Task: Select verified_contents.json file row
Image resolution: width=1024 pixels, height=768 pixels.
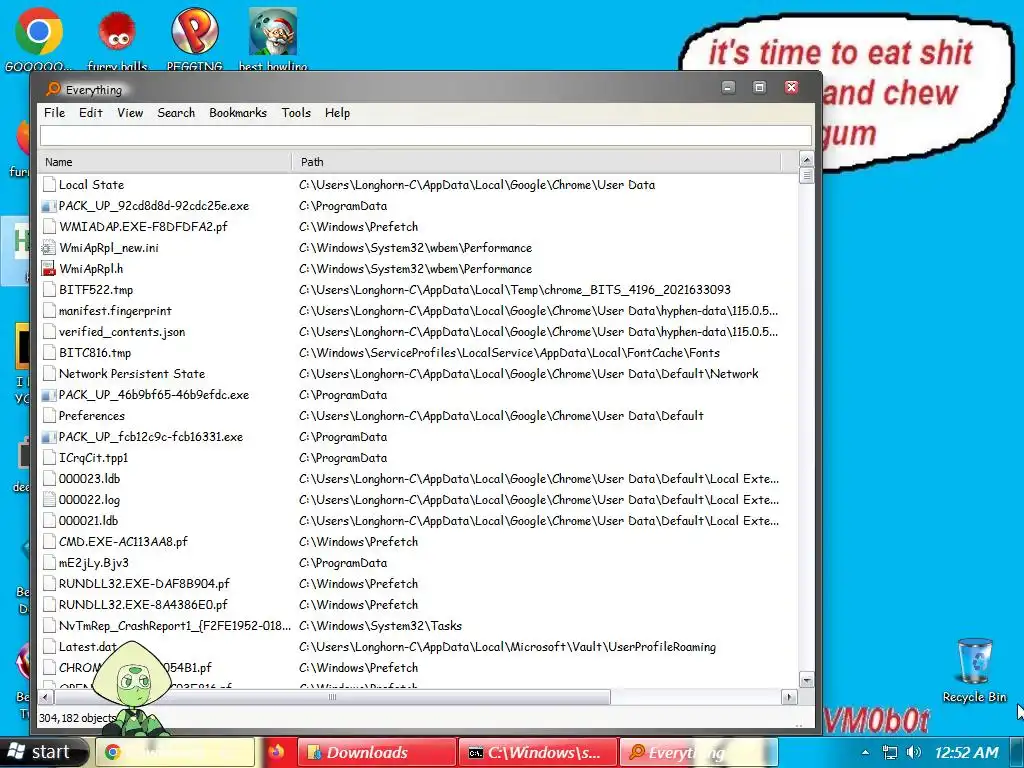Action: [x=418, y=332]
